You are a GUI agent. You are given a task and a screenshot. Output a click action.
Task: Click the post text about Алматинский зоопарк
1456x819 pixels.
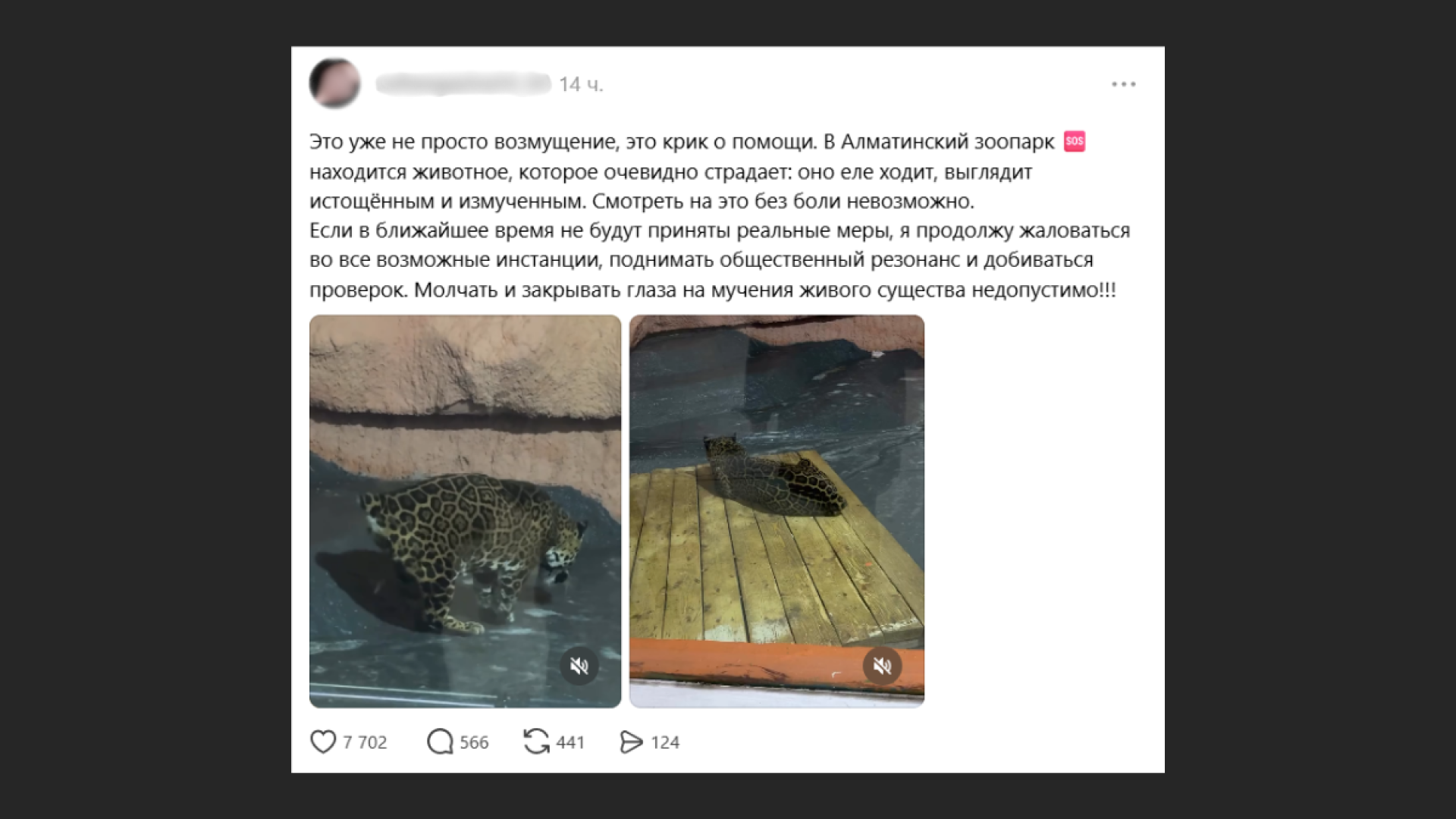pyautogui.click(x=720, y=215)
